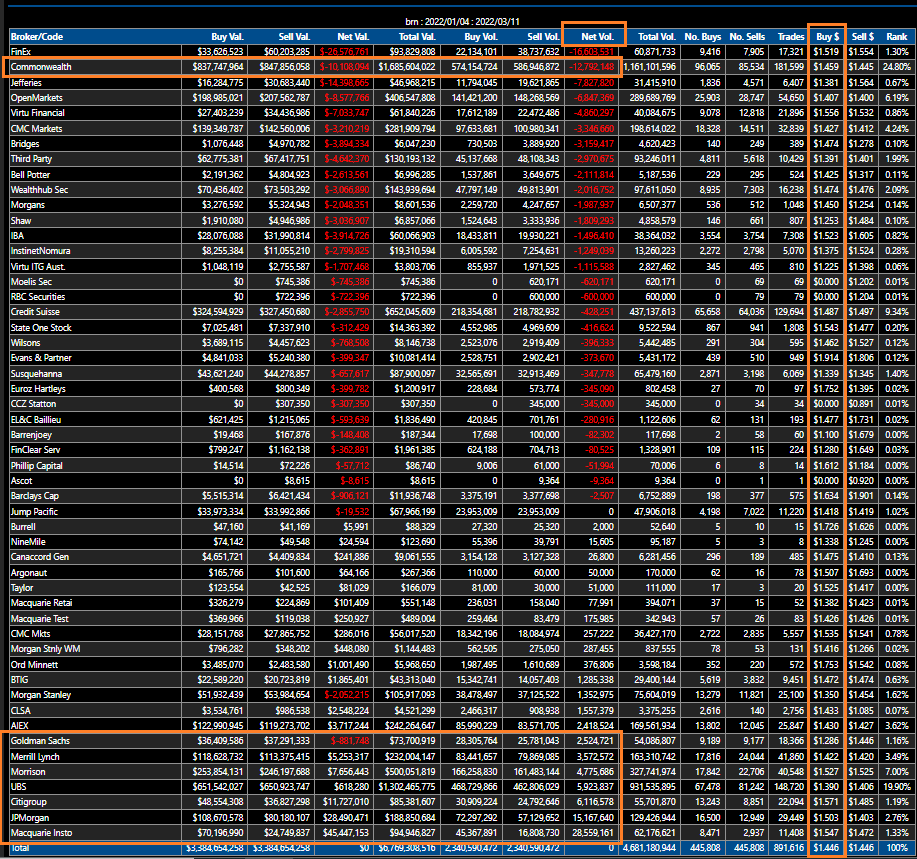Select the Jump Pacific broker row
Image resolution: width=917 pixels, height=859 pixels.
pyautogui.click(x=35, y=511)
